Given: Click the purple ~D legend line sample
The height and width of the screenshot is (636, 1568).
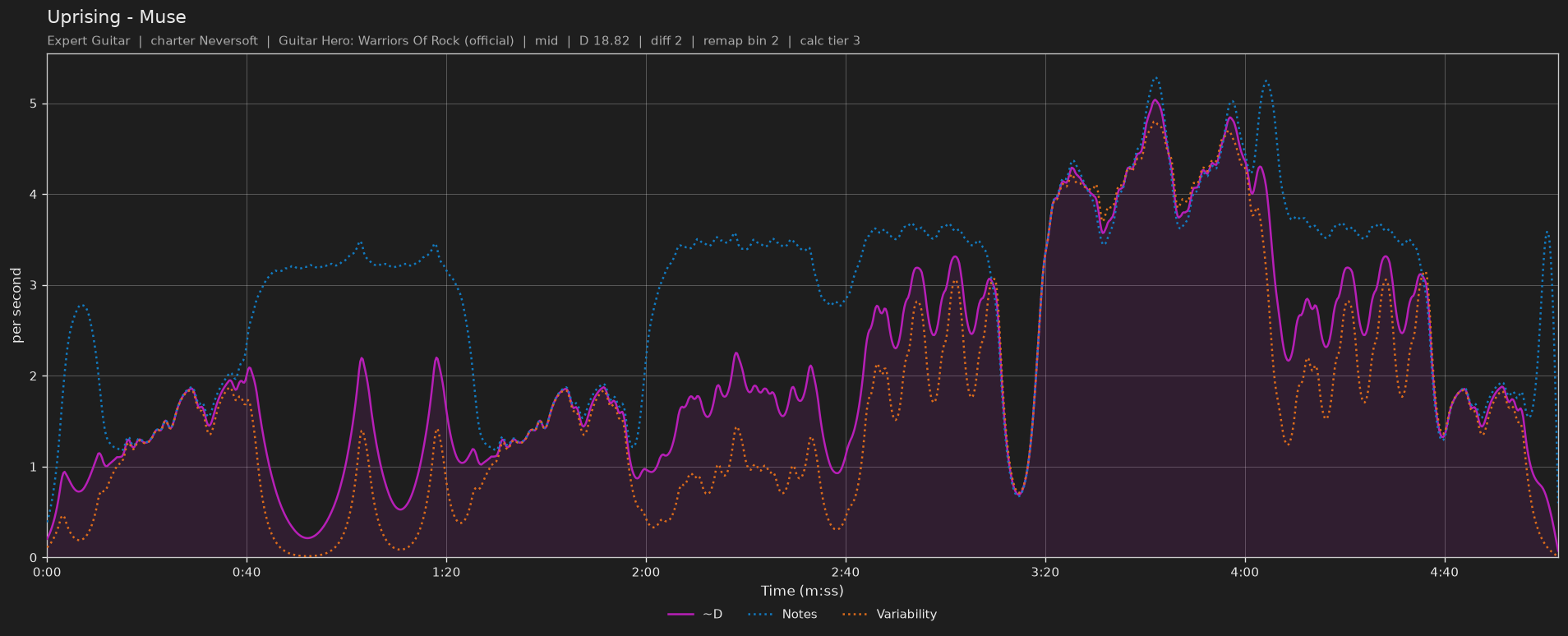Looking at the screenshot, I should [x=681, y=614].
